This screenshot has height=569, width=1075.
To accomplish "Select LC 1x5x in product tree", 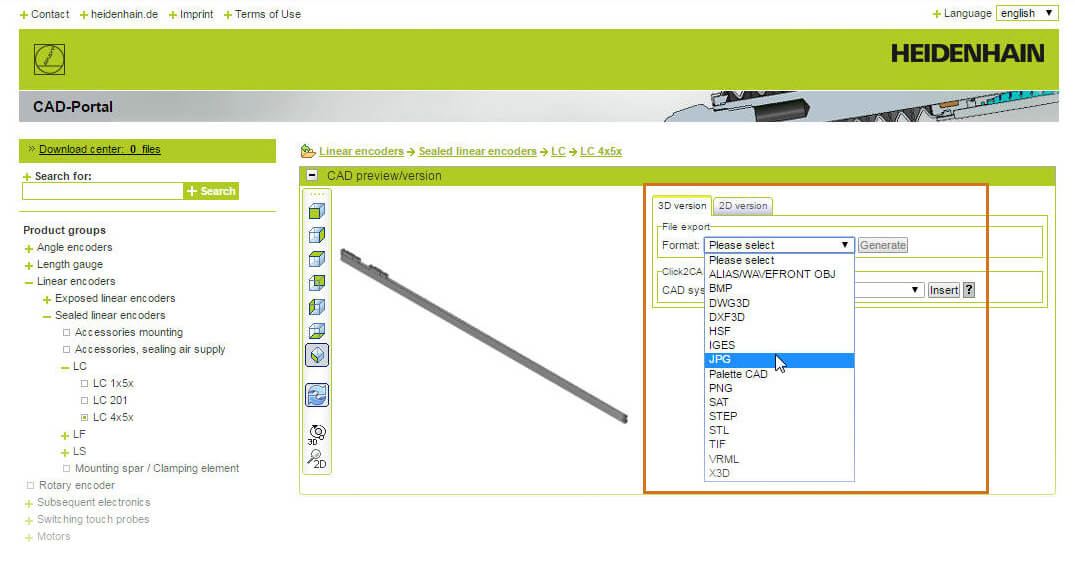I will tap(113, 383).
